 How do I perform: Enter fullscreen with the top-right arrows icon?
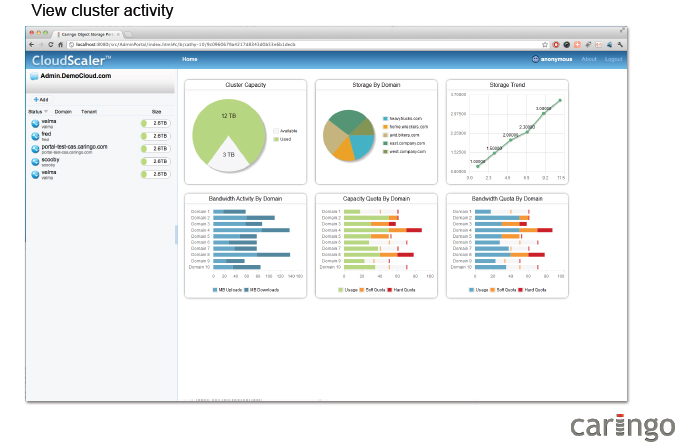coord(622,30)
